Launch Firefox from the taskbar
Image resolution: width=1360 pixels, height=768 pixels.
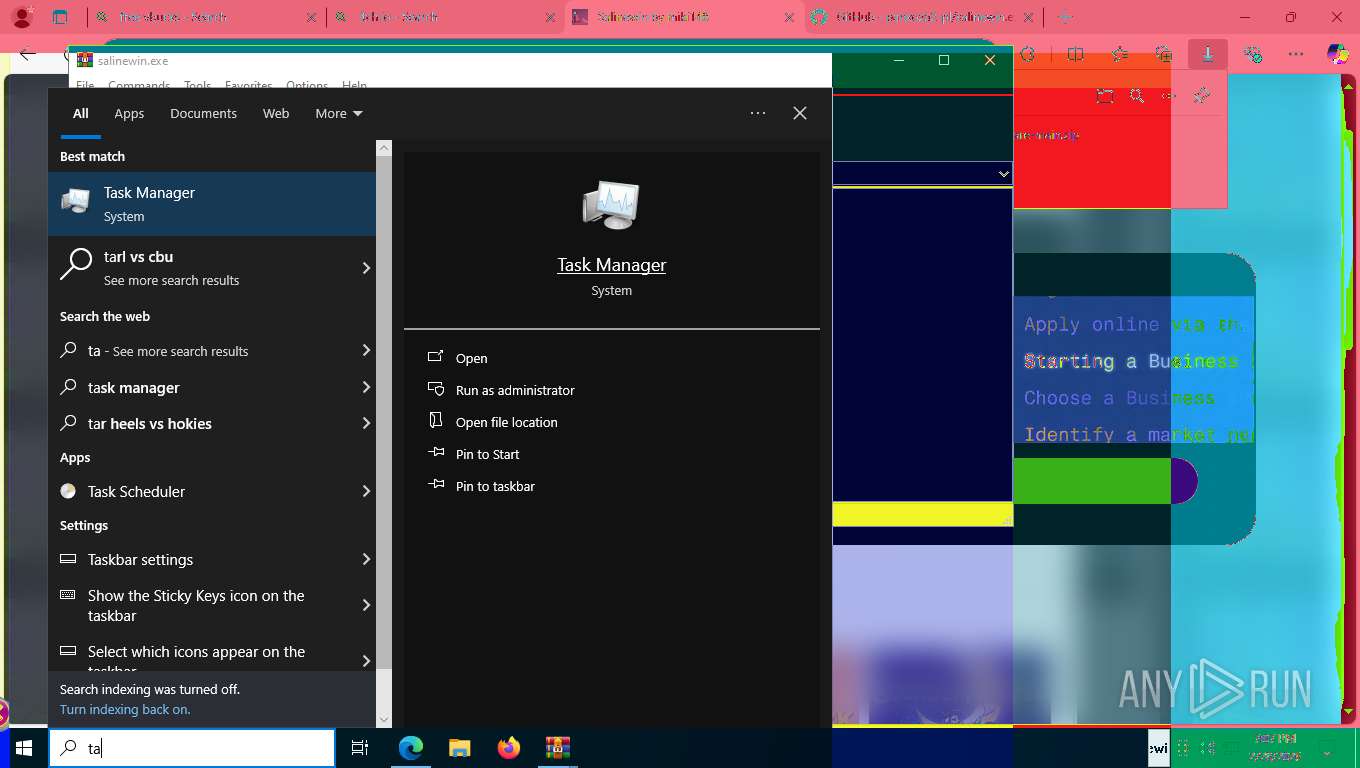click(x=509, y=748)
